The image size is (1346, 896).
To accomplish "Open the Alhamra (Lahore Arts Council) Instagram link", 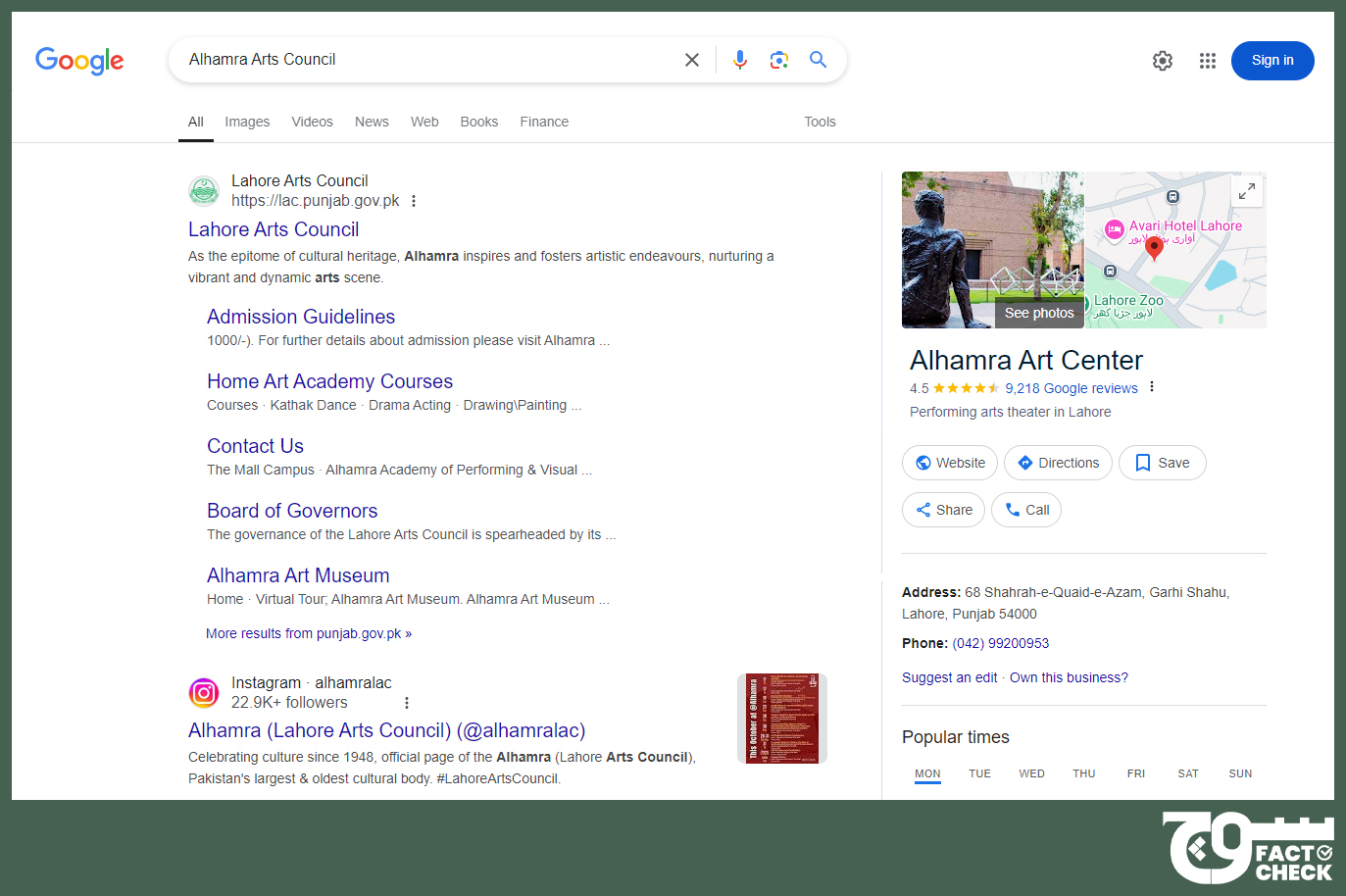I will point(386,730).
